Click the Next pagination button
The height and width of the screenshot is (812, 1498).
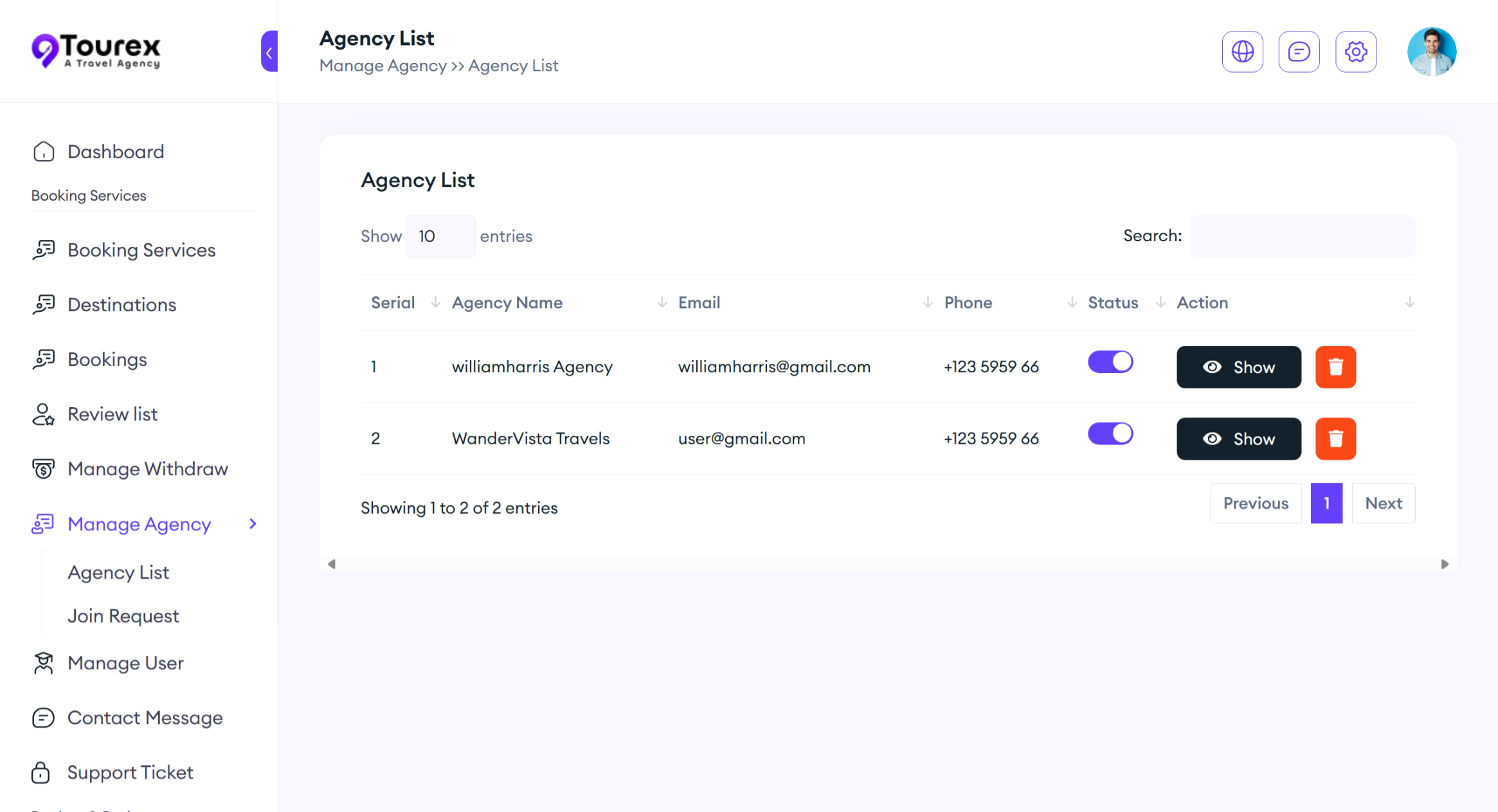(1383, 503)
